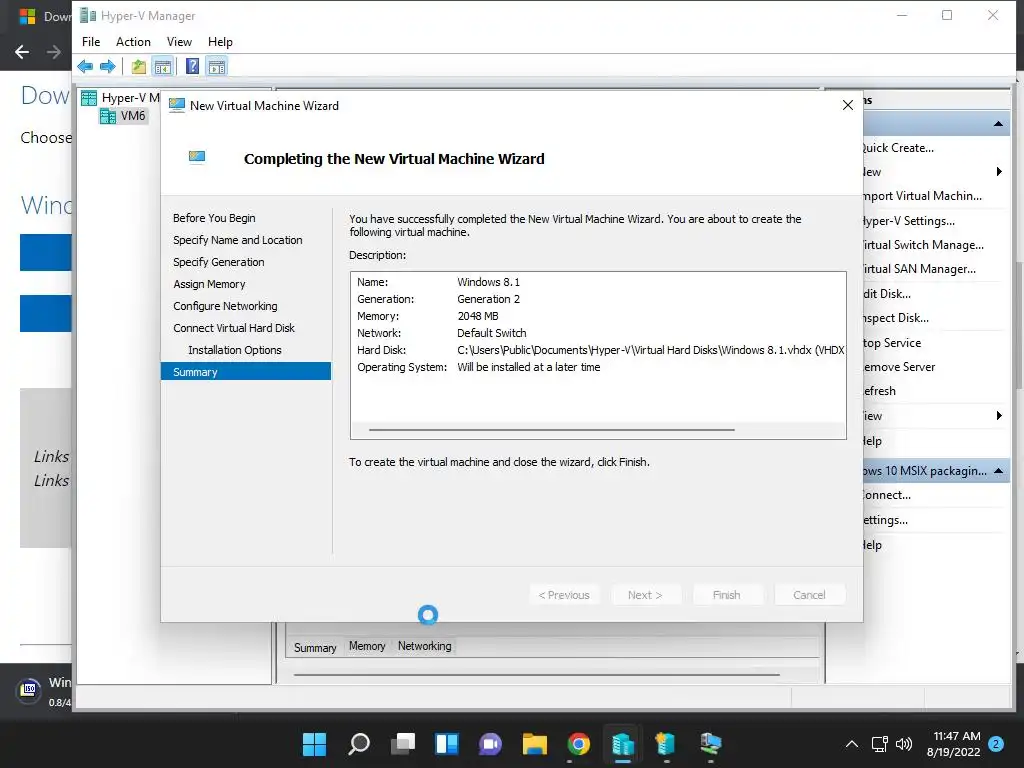1024x768 pixels.
Task: Open Virtual Switch Manager action
Action: (923, 245)
